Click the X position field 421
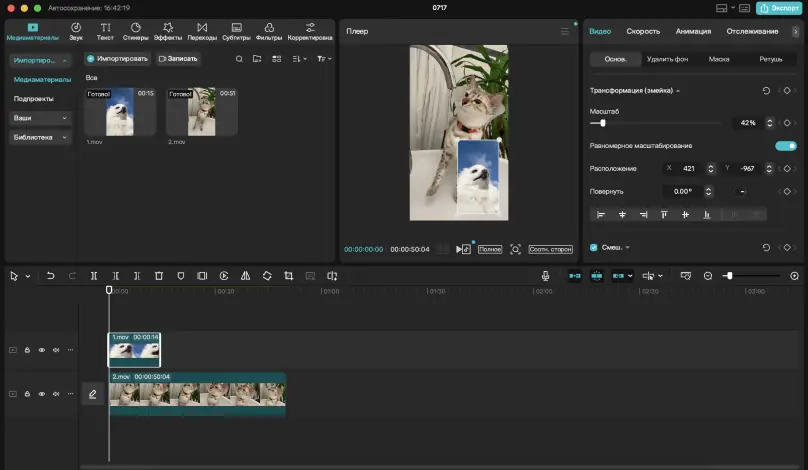This screenshot has width=808, height=470. click(x=688, y=169)
